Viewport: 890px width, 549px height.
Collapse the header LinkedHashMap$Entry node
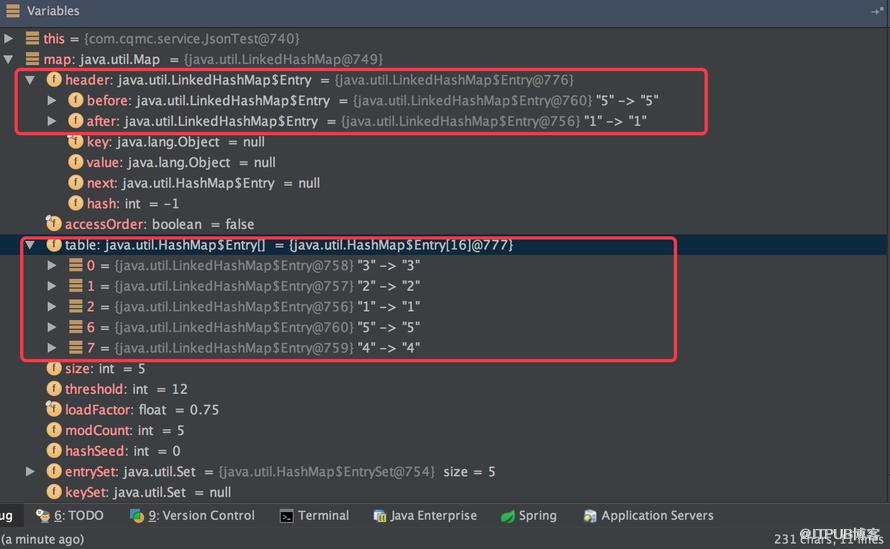pyautogui.click(x=30, y=80)
